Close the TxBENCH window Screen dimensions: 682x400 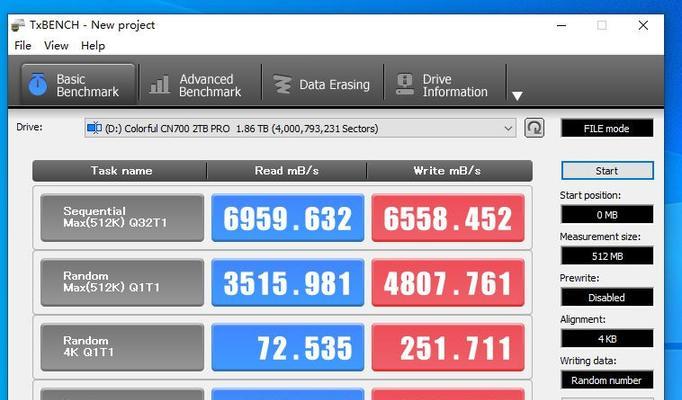pyautogui.click(x=643, y=25)
